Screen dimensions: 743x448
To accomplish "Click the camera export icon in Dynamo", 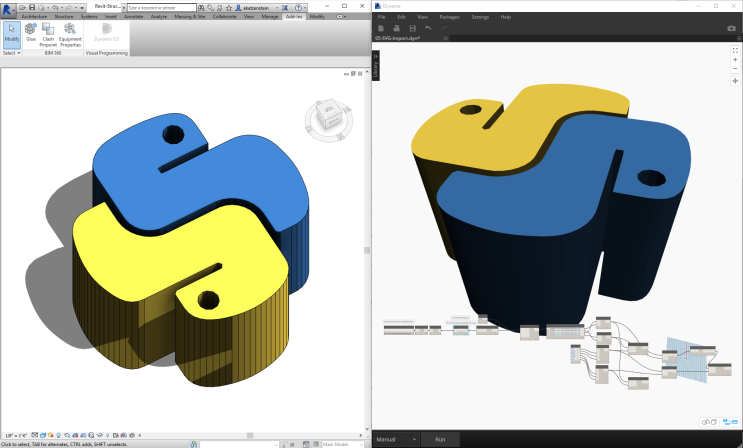I will coord(731,28).
